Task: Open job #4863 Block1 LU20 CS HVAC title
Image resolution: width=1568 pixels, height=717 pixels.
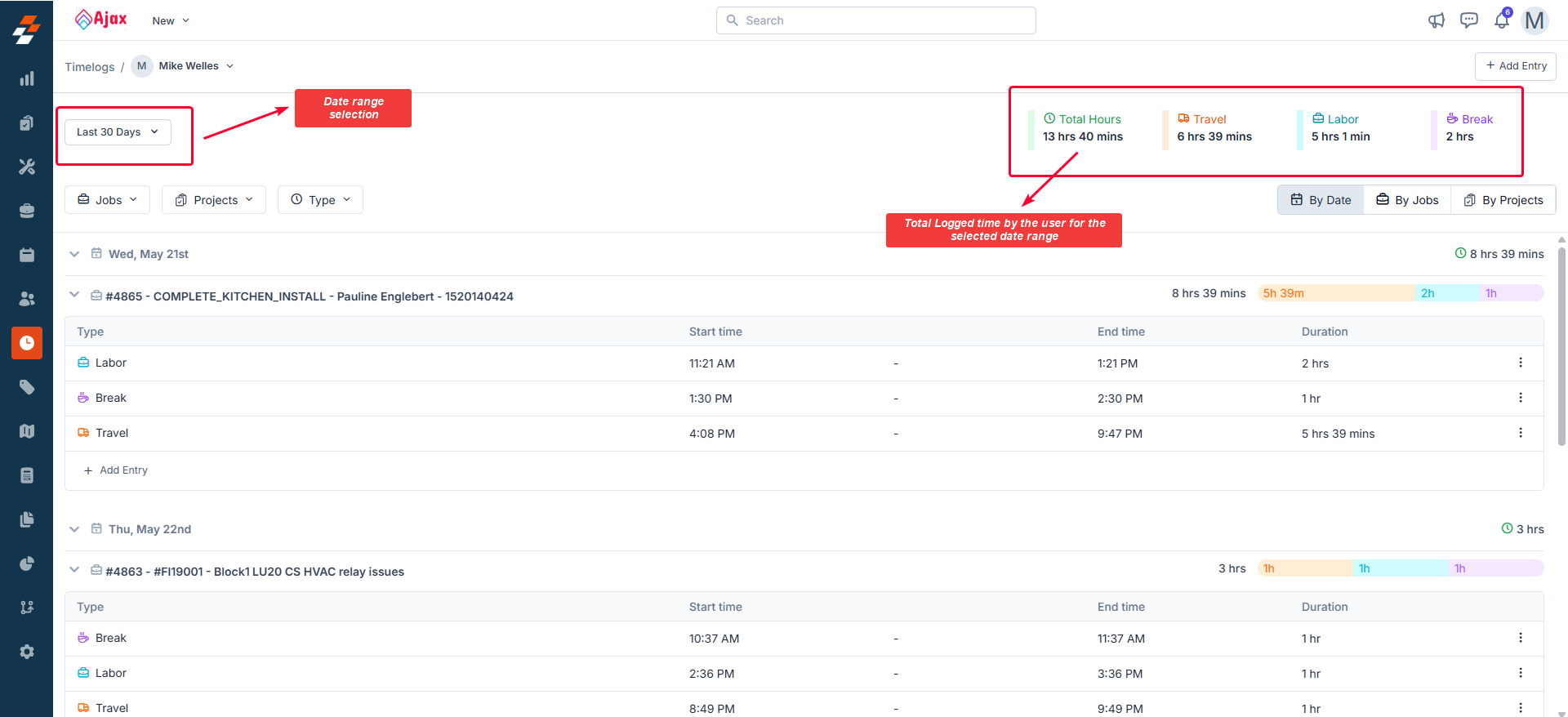Action: (x=255, y=572)
